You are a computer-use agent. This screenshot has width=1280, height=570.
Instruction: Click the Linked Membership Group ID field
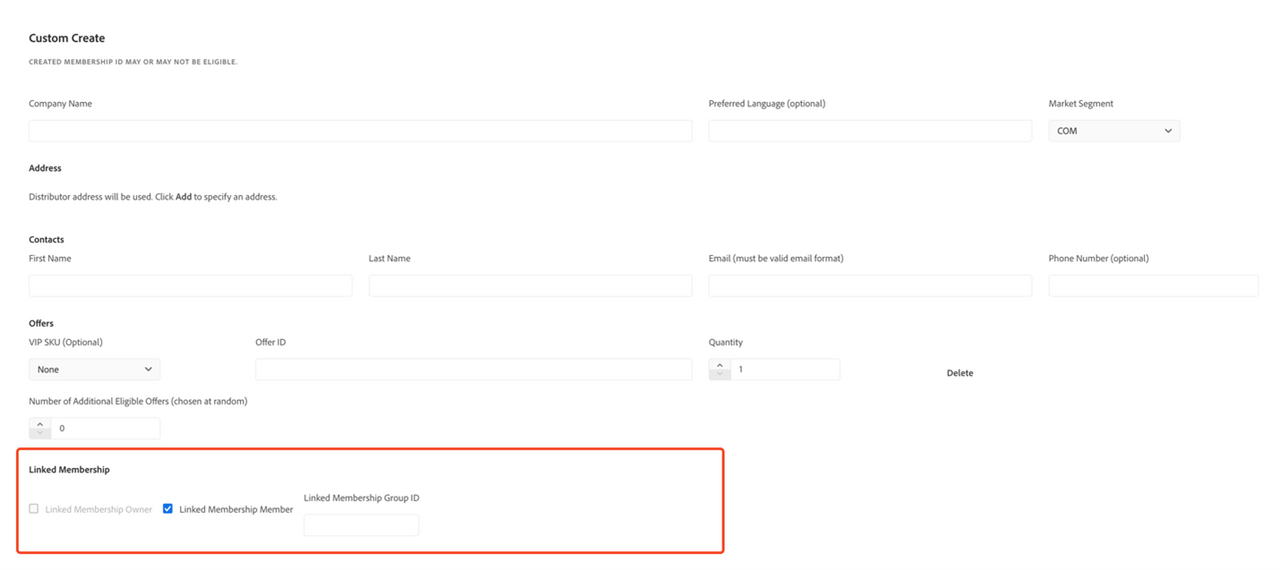tap(361, 525)
